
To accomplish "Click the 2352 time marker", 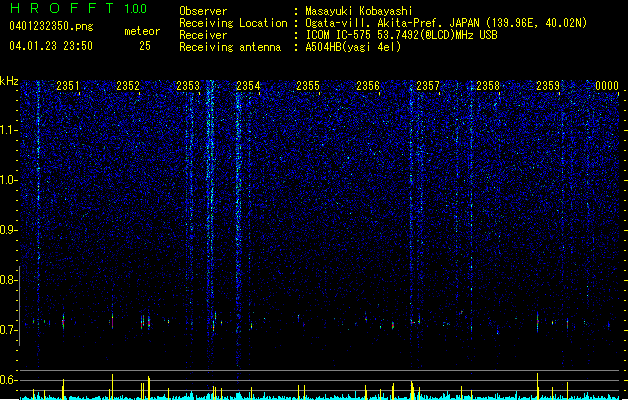I will (x=128, y=86).
